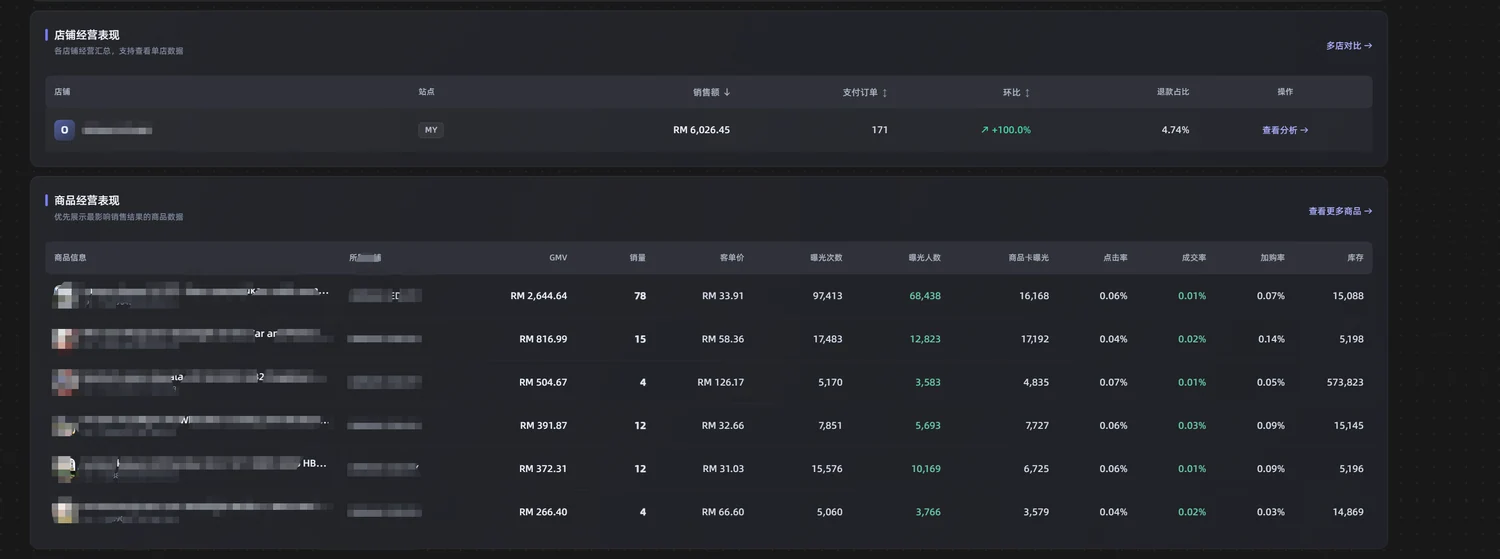Click the +100.0% growth indicator
Viewport: 1500px width, 559px height.
point(1006,130)
